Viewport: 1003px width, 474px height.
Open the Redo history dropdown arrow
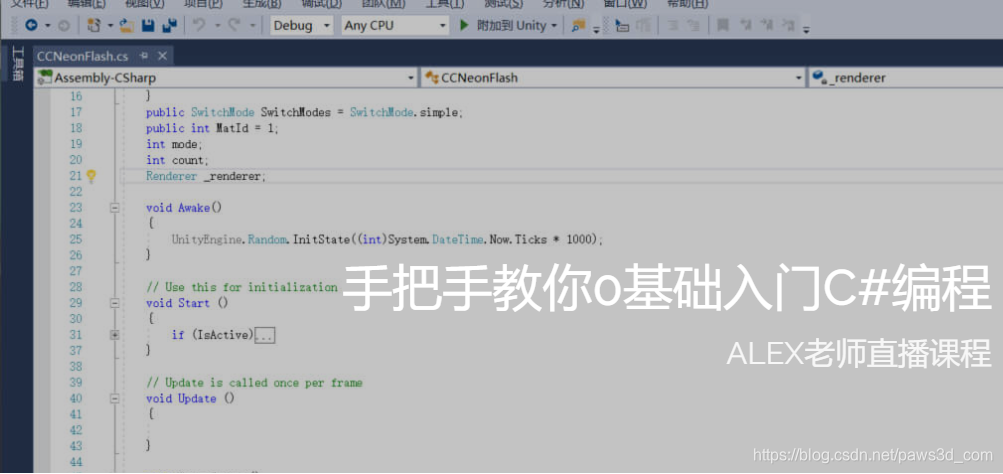pyautogui.click(x=252, y=26)
